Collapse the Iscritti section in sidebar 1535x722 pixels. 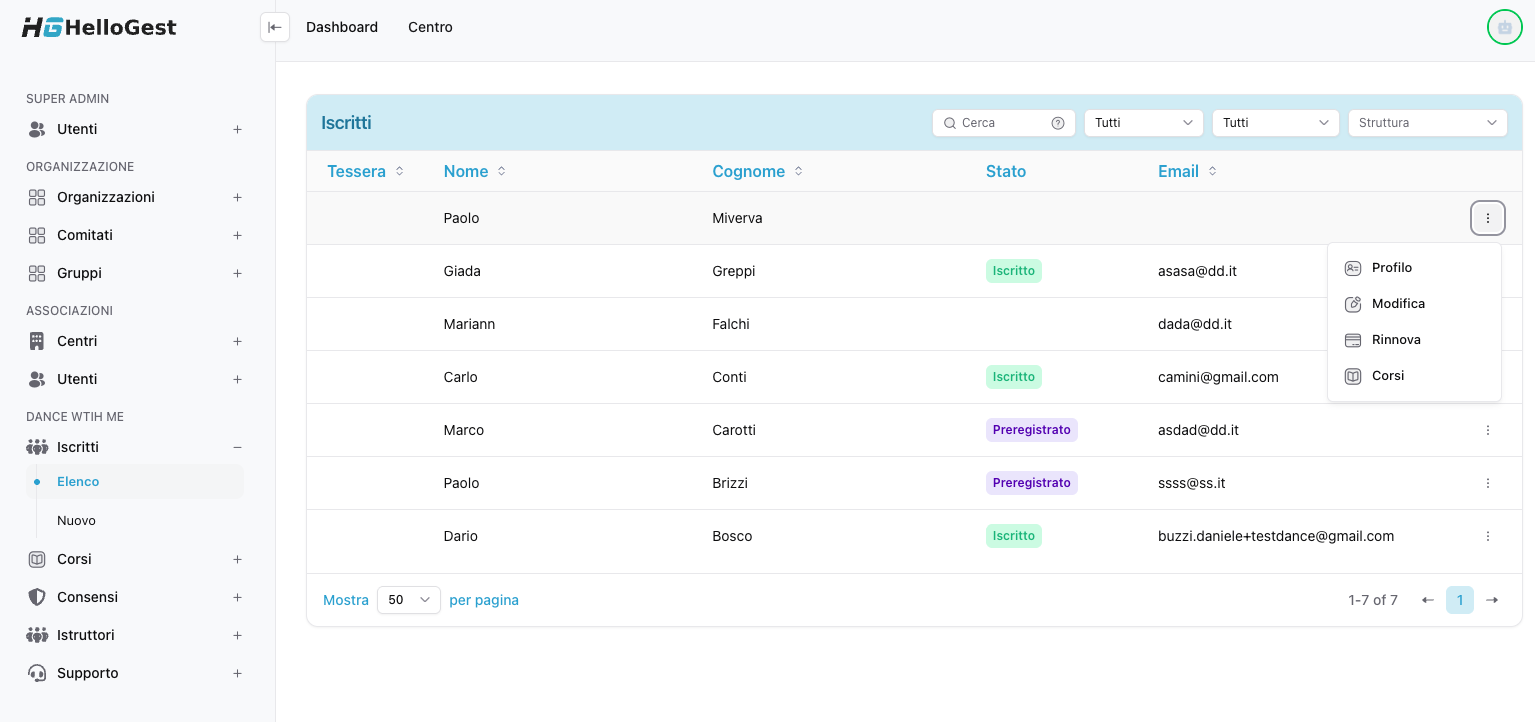(x=237, y=447)
